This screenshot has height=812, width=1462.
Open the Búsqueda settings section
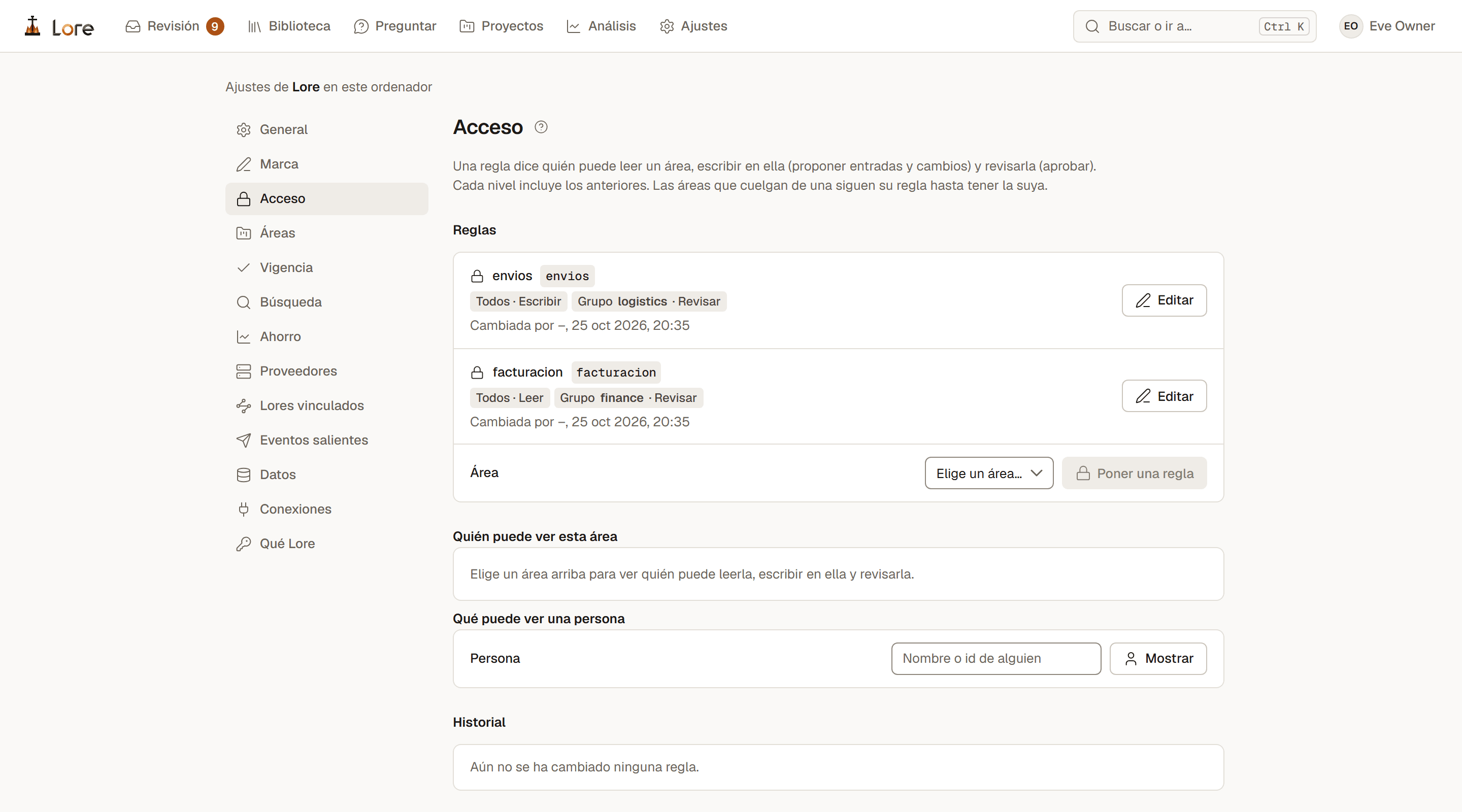[x=326, y=302]
